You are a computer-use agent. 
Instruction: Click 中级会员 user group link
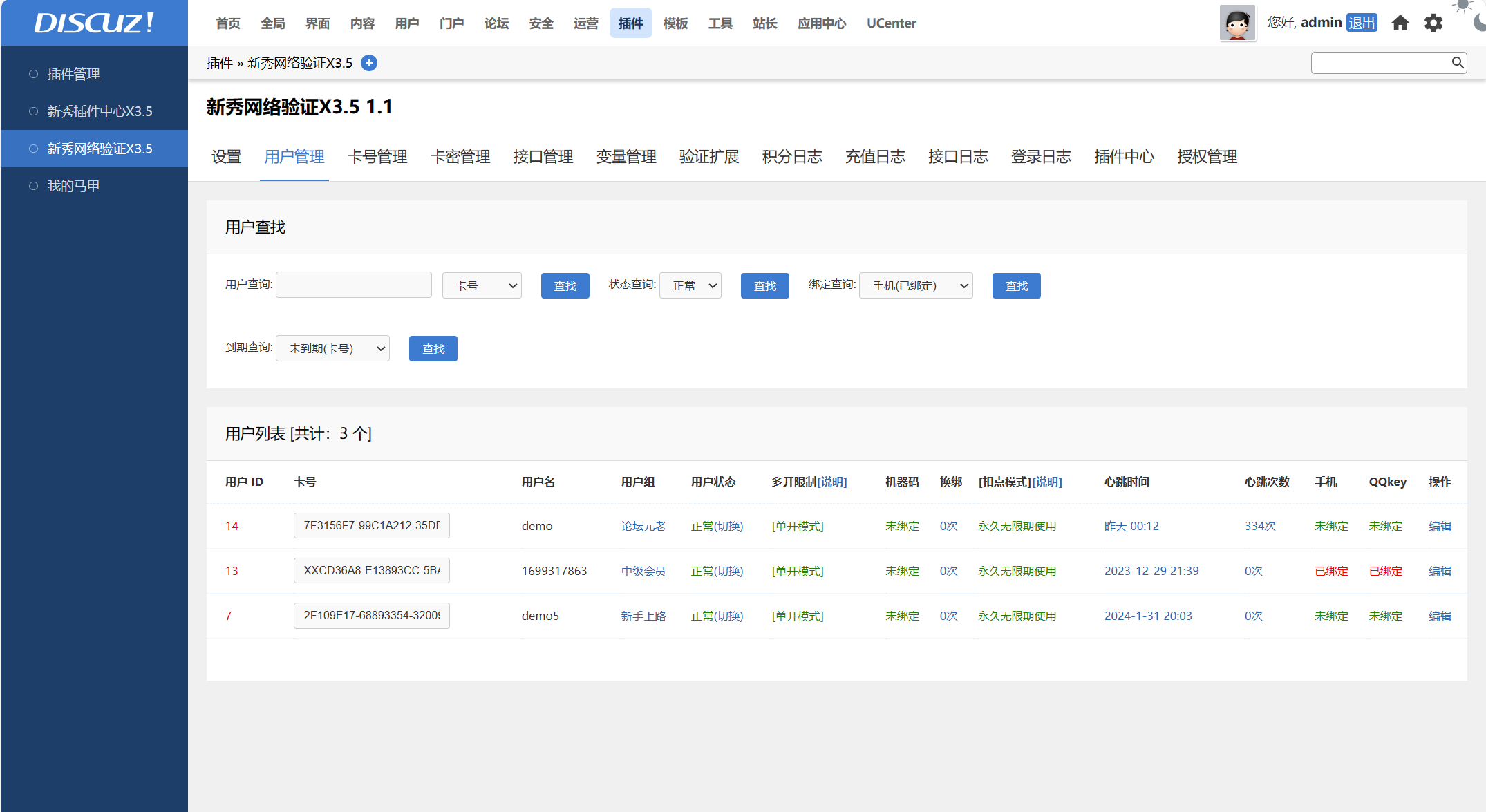(x=643, y=571)
